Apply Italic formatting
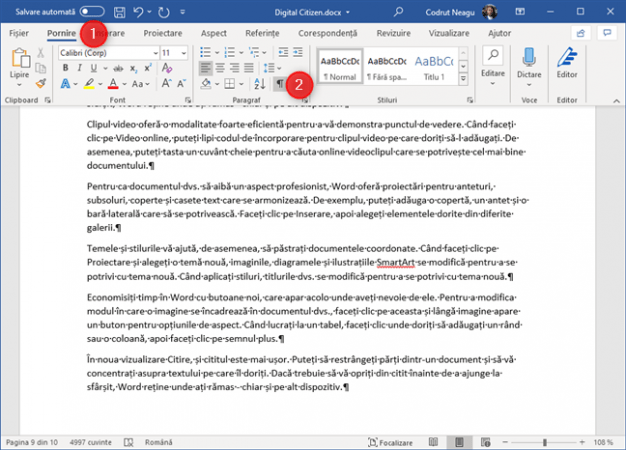 (79, 68)
